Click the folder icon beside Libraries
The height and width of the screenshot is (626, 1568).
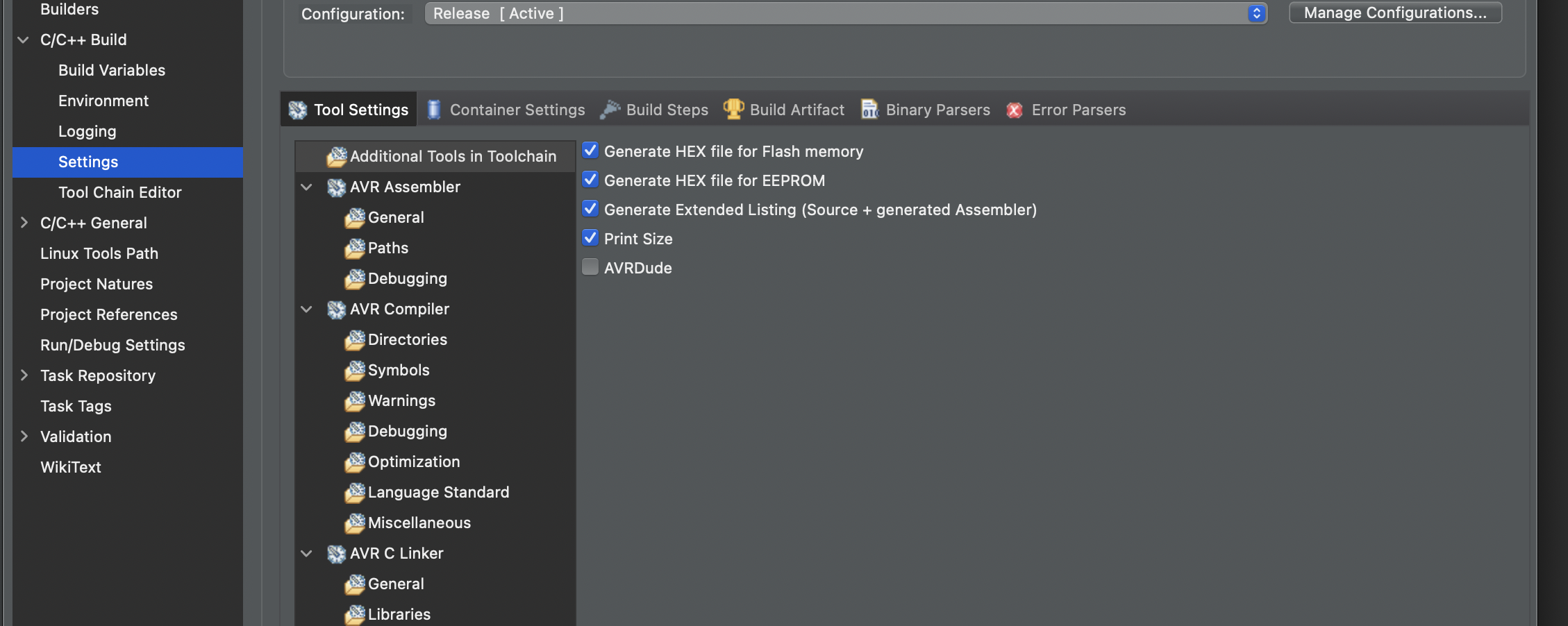click(x=356, y=615)
